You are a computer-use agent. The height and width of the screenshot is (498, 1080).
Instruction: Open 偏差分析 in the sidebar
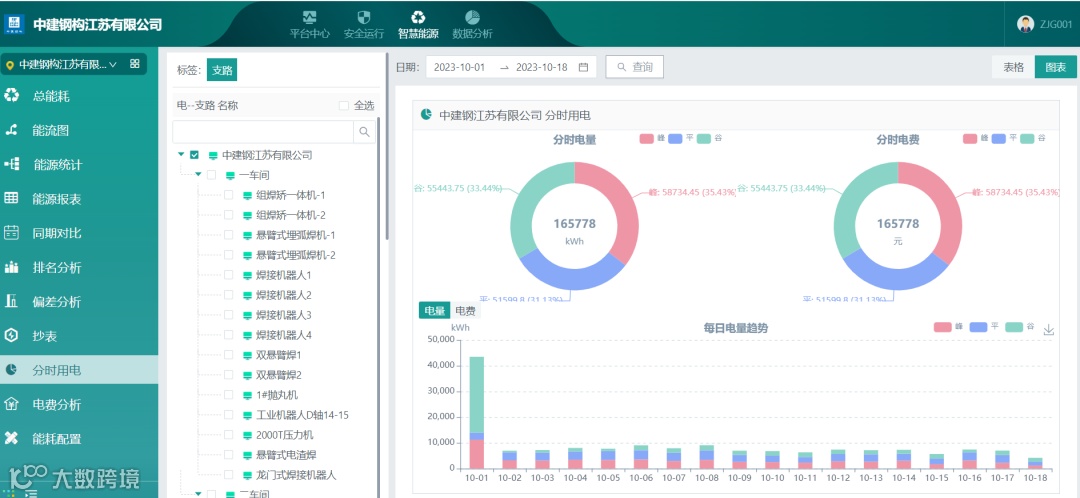57,302
